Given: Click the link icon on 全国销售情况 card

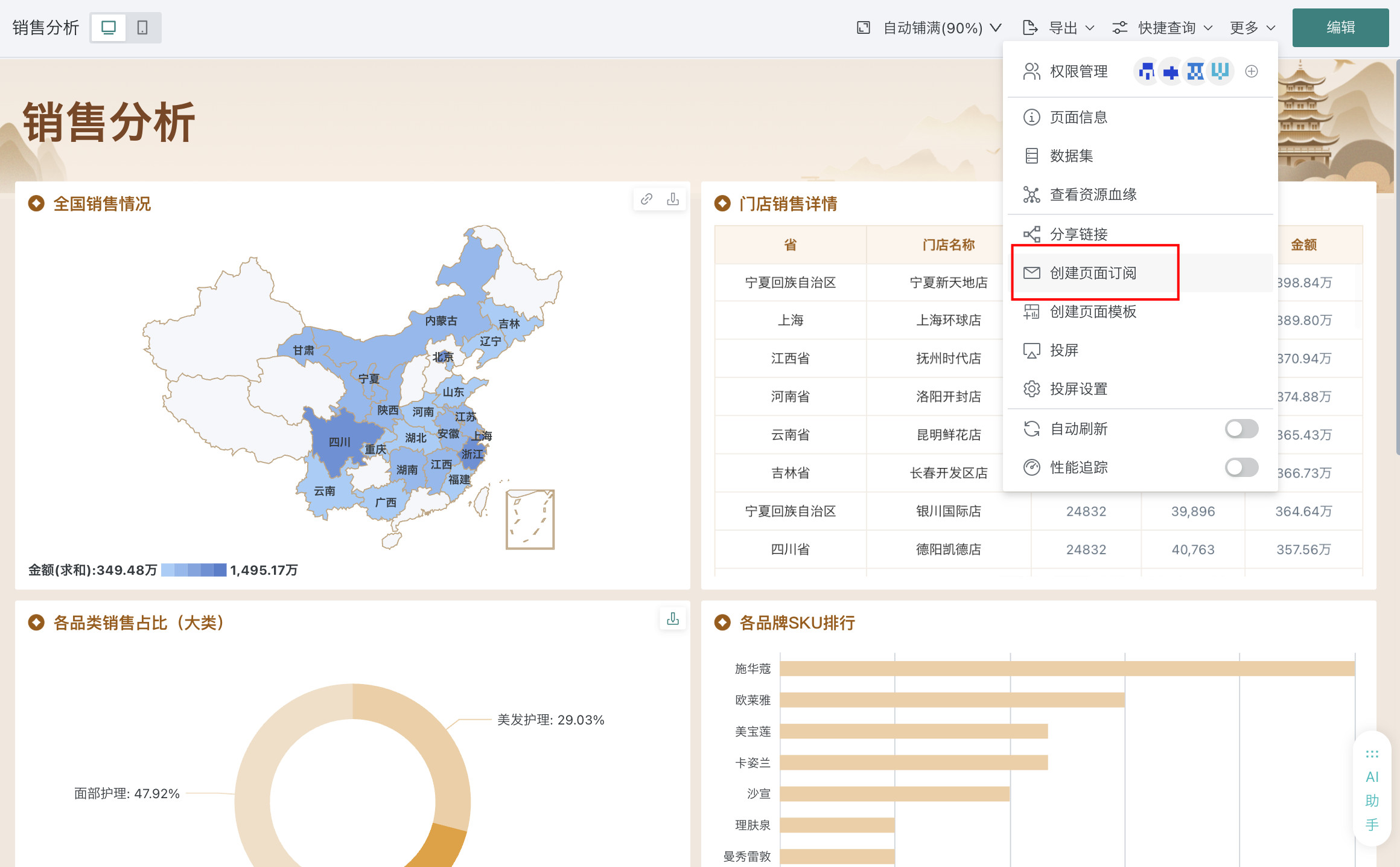Looking at the screenshot, I should (x=646, y=199).
